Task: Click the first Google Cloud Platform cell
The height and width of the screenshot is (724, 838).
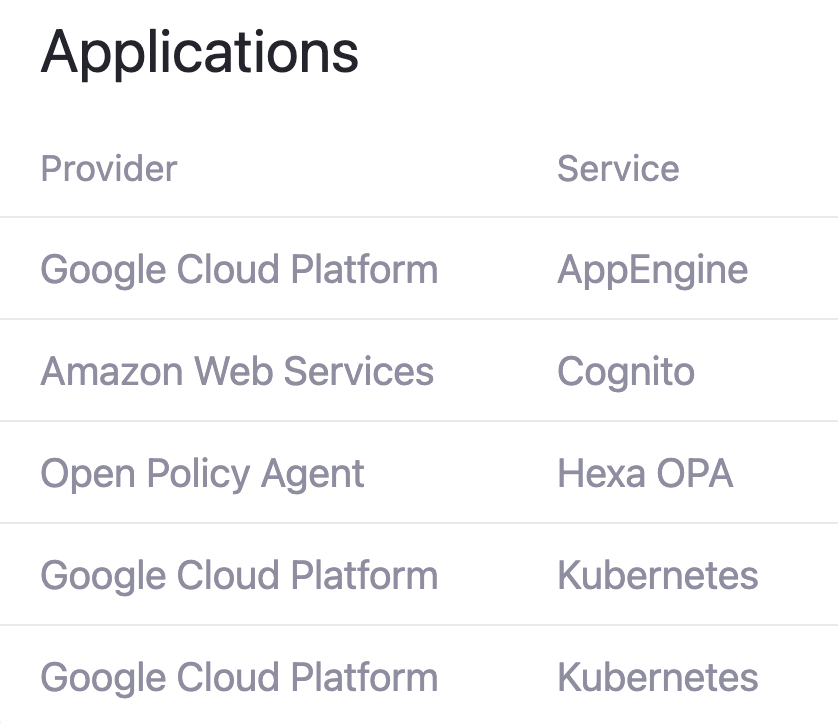Action: 238,269
